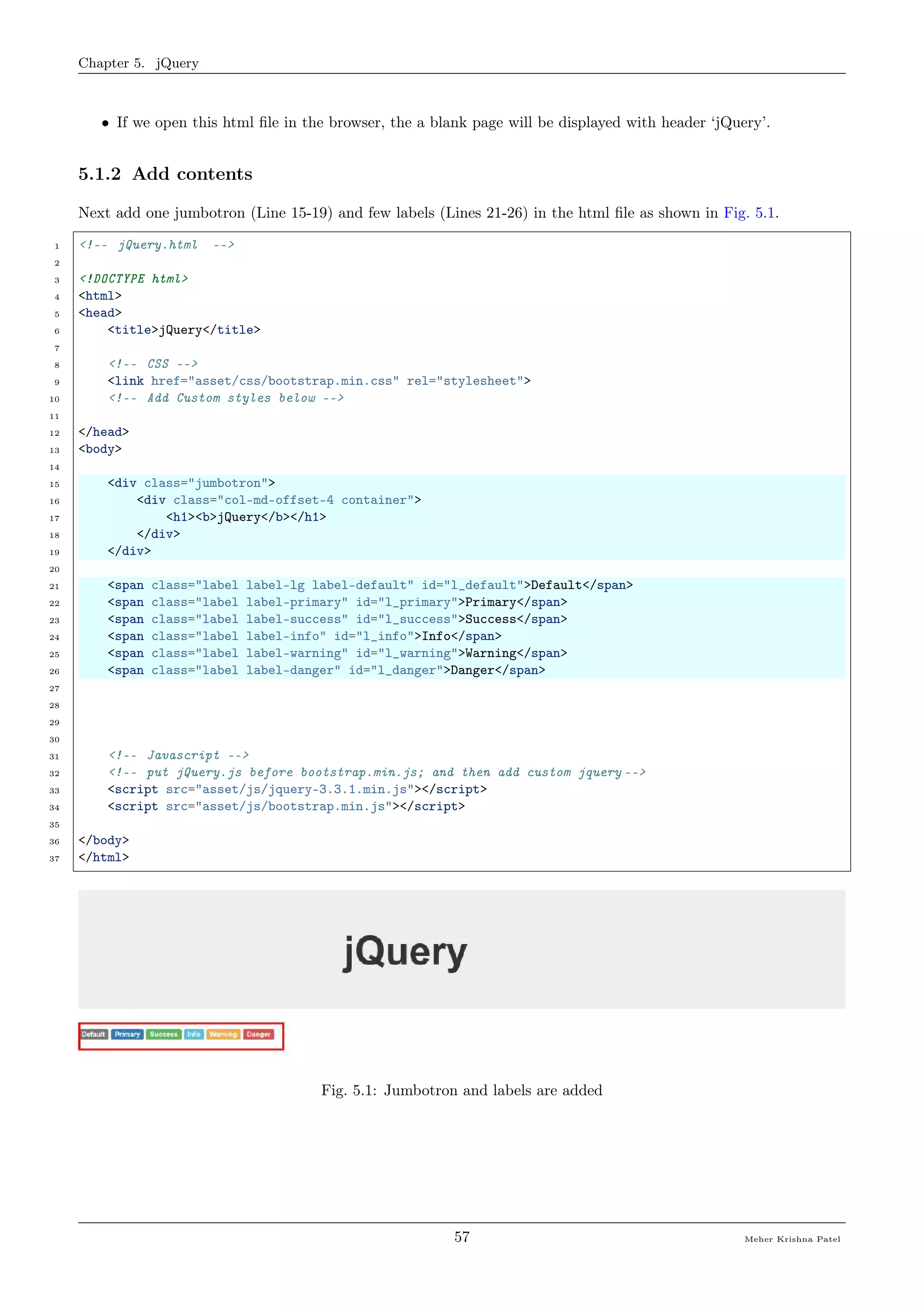
Task: Click the 'Chapter 5. jQuery' page header
Action: point(138,63)
